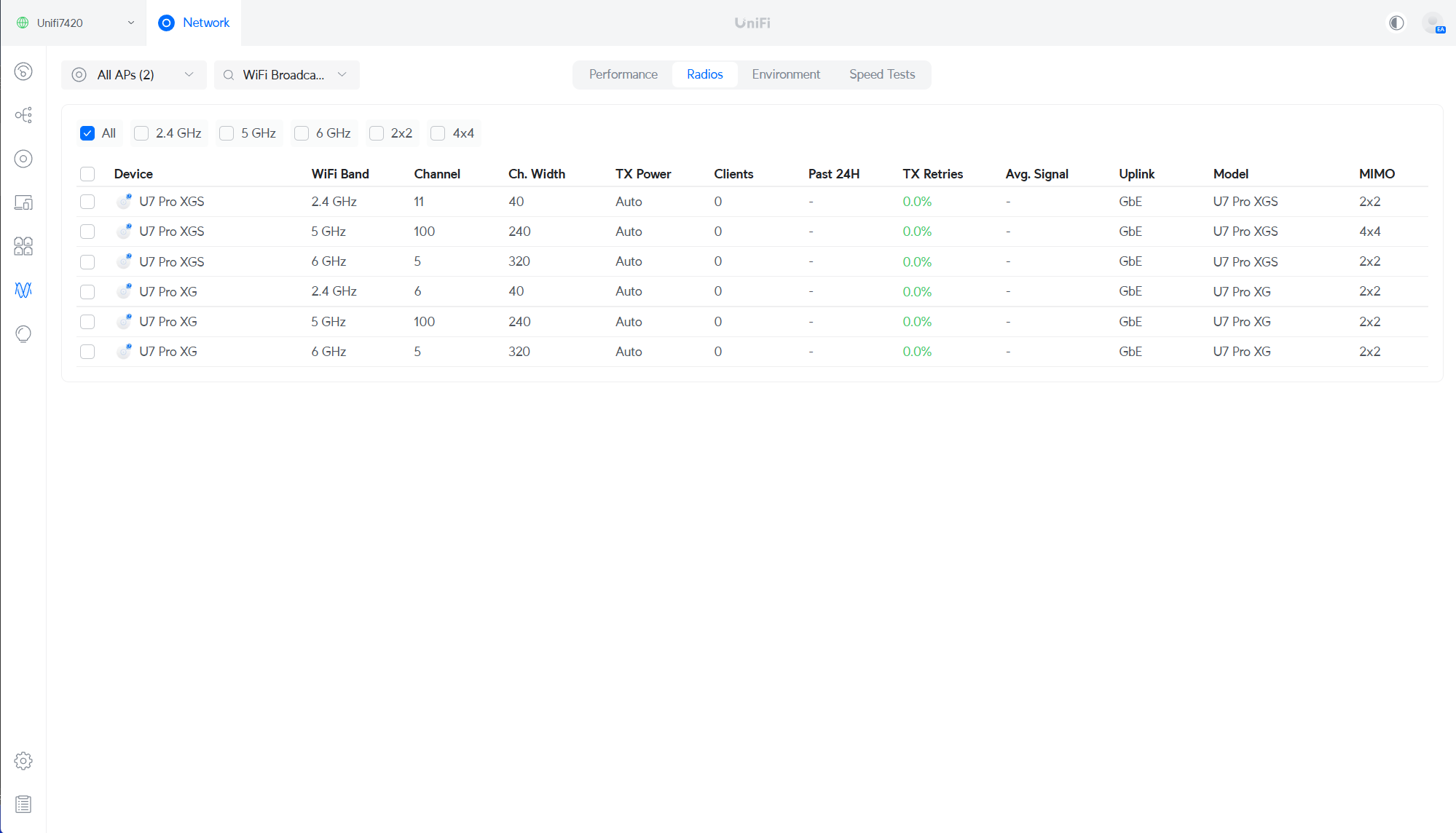Expand the All APs (2) dropdown
The height and width of the screenshot is (833, 1456).
click(134, 75)
